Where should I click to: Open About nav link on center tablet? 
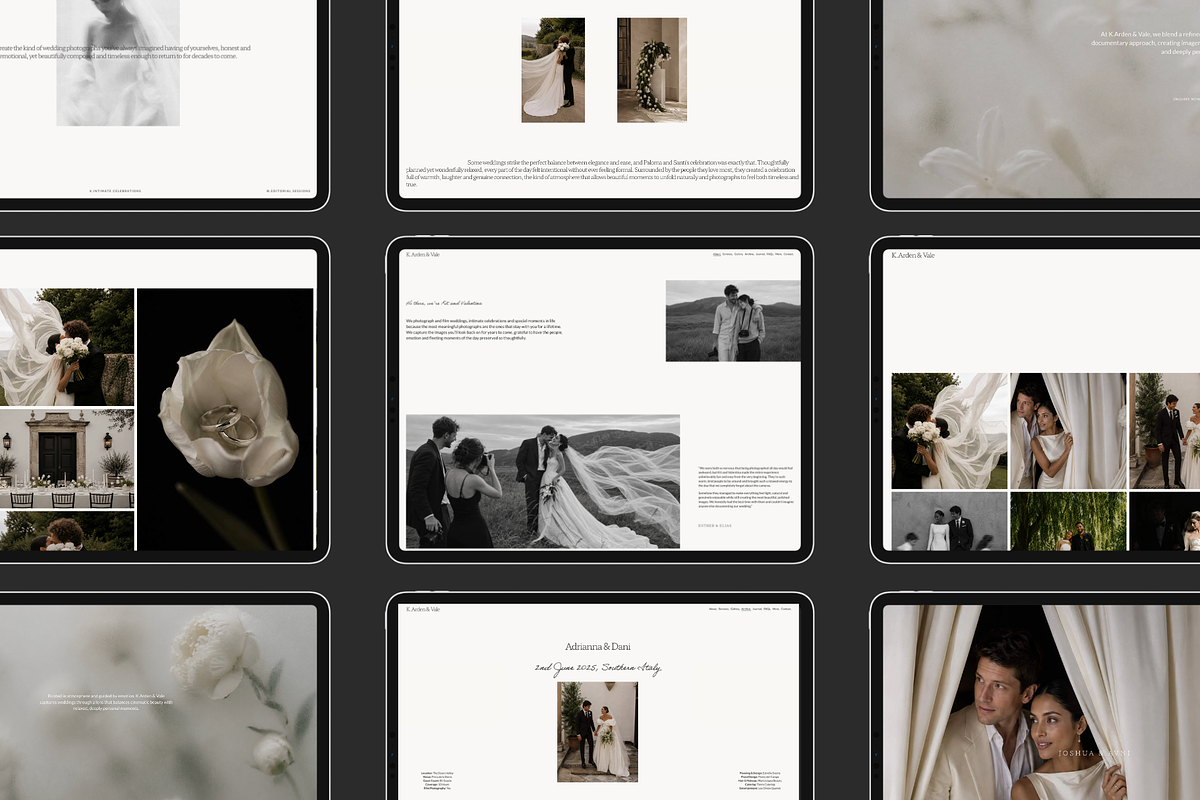click(x=717, y=254)
